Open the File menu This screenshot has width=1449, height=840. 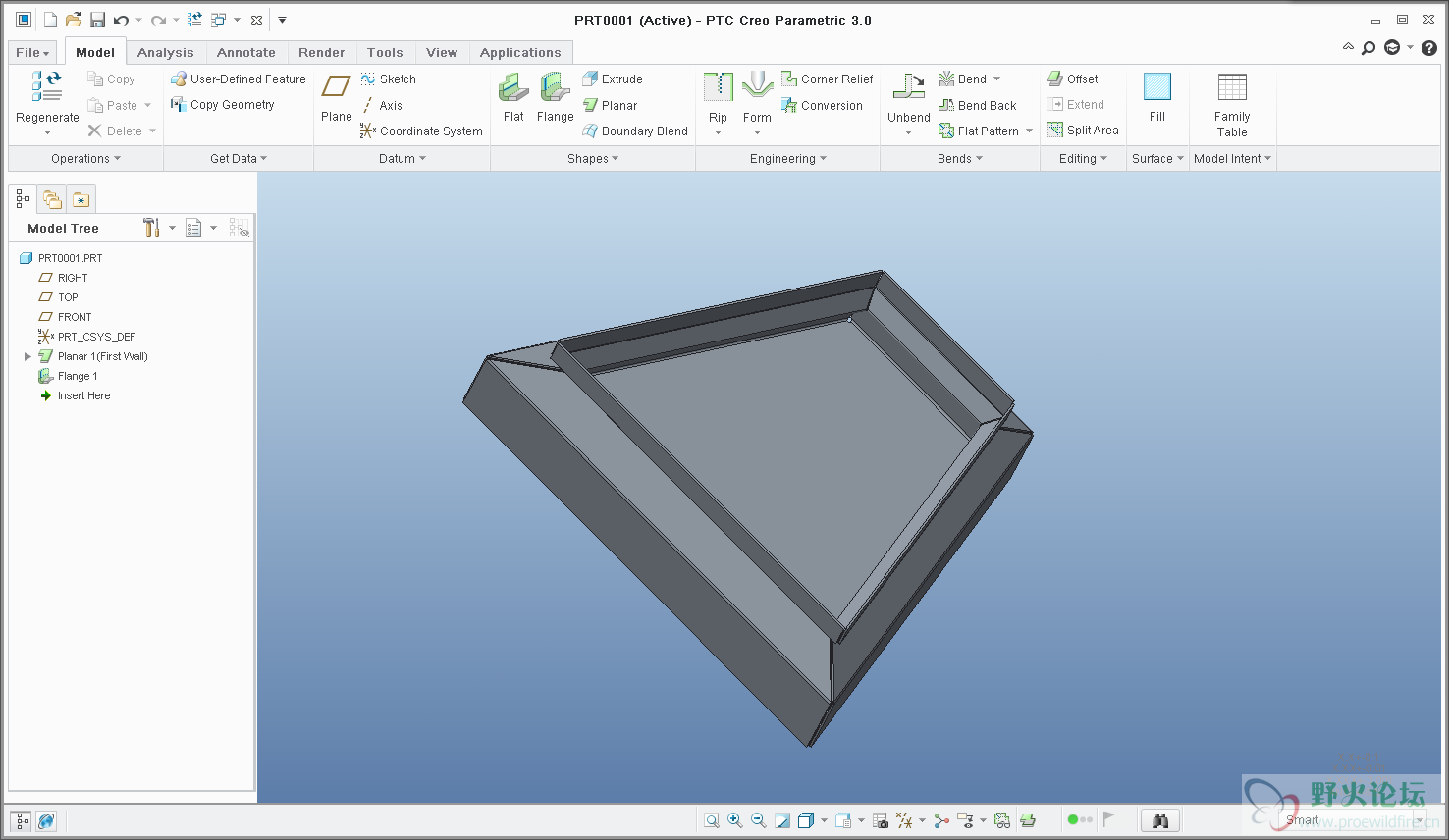coord(32,52)
